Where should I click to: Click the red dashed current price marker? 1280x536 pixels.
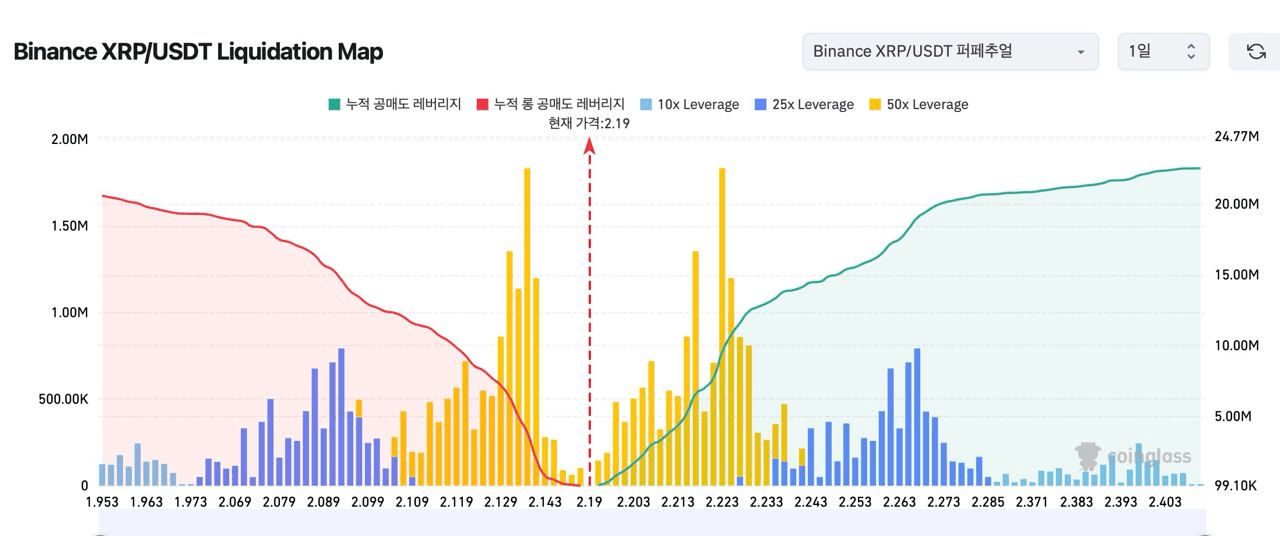click(590, 310)
